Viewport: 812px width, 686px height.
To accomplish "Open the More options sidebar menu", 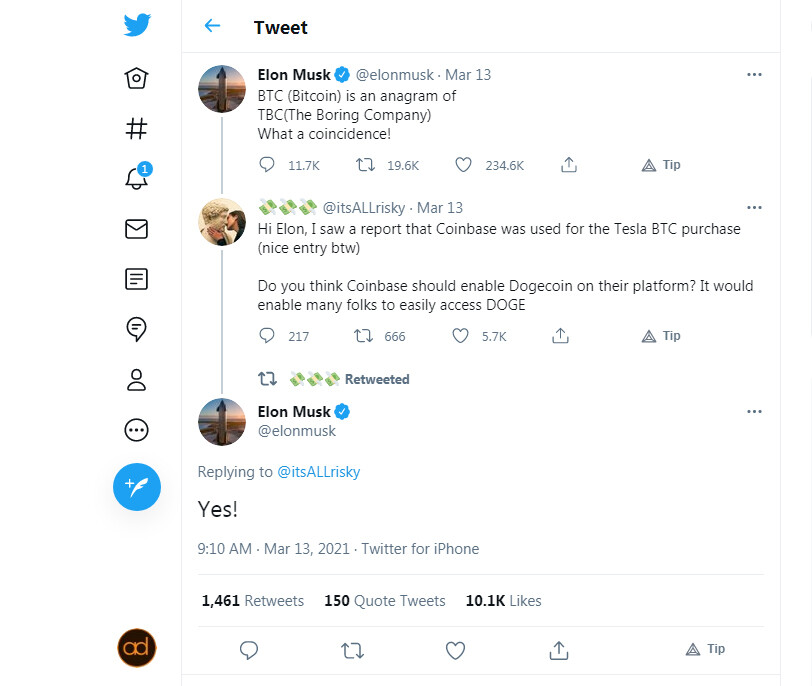I will (x=136, y=430).
